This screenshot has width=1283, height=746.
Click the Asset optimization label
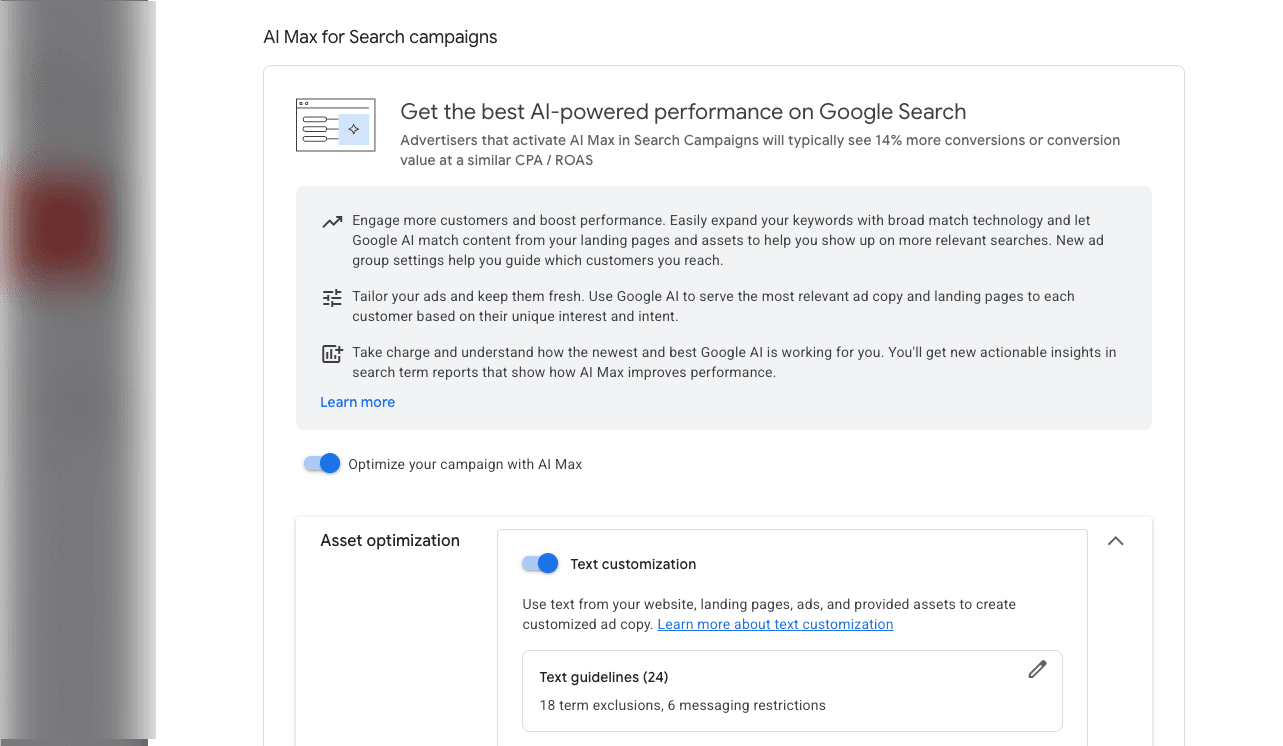pos(390,541)
